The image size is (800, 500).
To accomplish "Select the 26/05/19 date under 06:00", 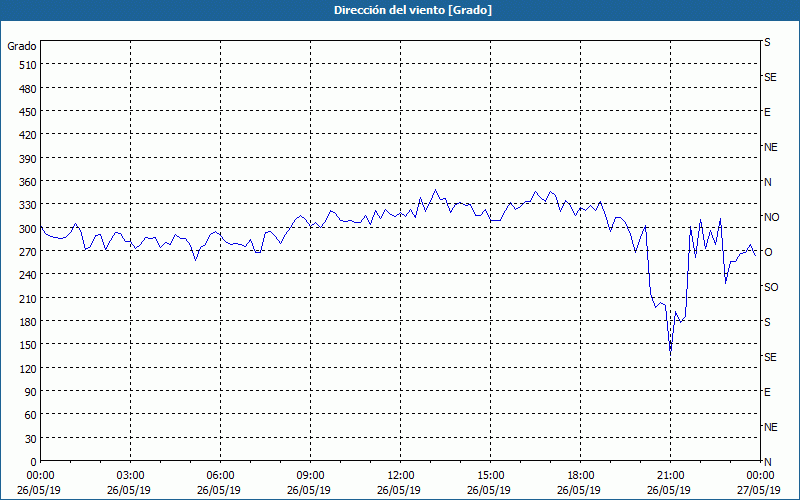I will [219, 490].
